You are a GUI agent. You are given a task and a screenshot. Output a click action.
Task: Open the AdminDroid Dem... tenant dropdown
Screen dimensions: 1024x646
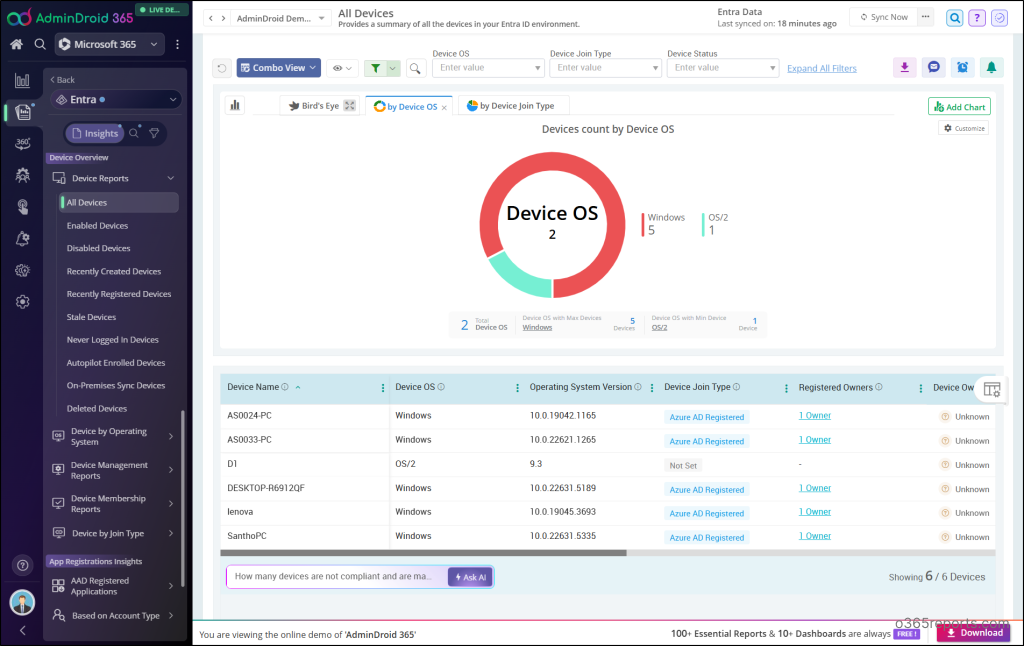pos(280,18)
